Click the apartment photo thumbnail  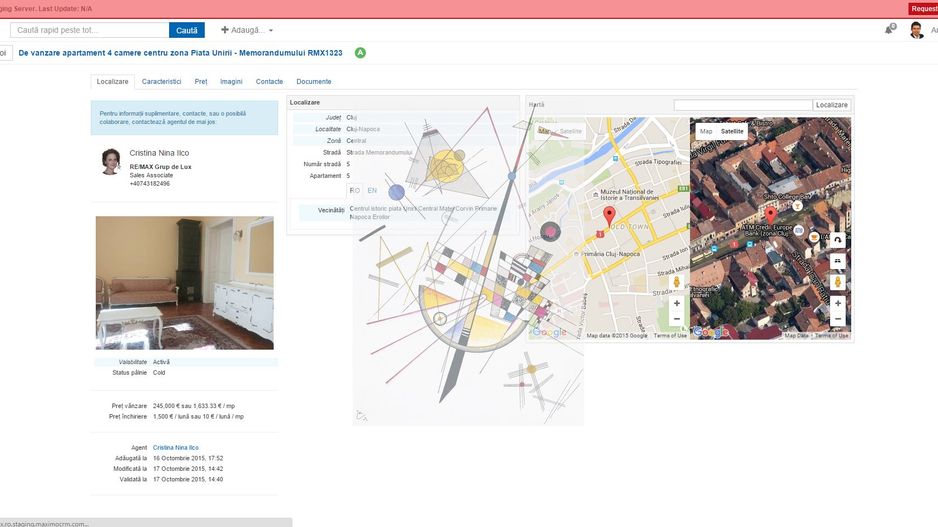(184, 282)
